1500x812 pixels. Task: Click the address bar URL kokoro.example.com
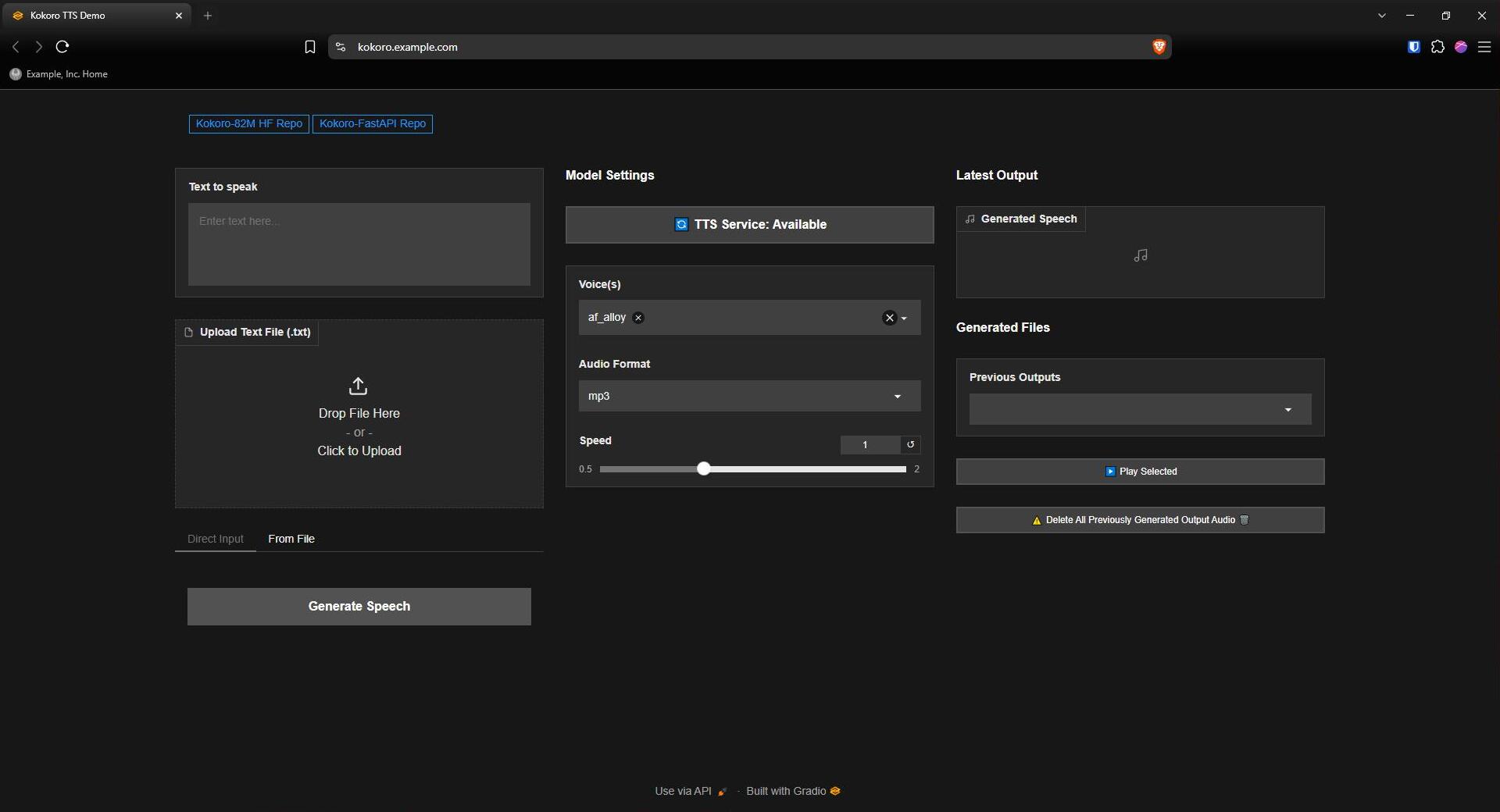(408, 48)
